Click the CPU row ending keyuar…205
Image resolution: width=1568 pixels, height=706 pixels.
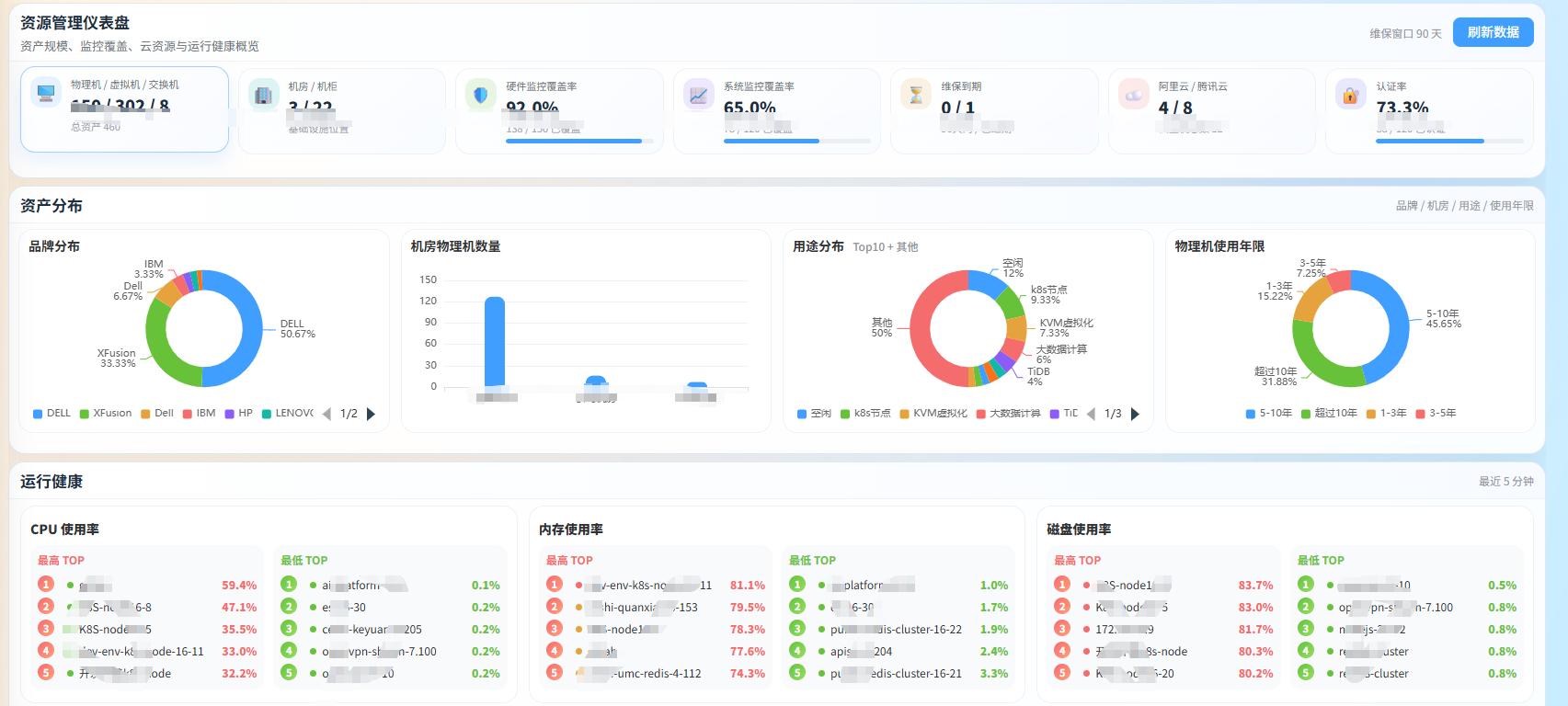(x=390, y=630)
